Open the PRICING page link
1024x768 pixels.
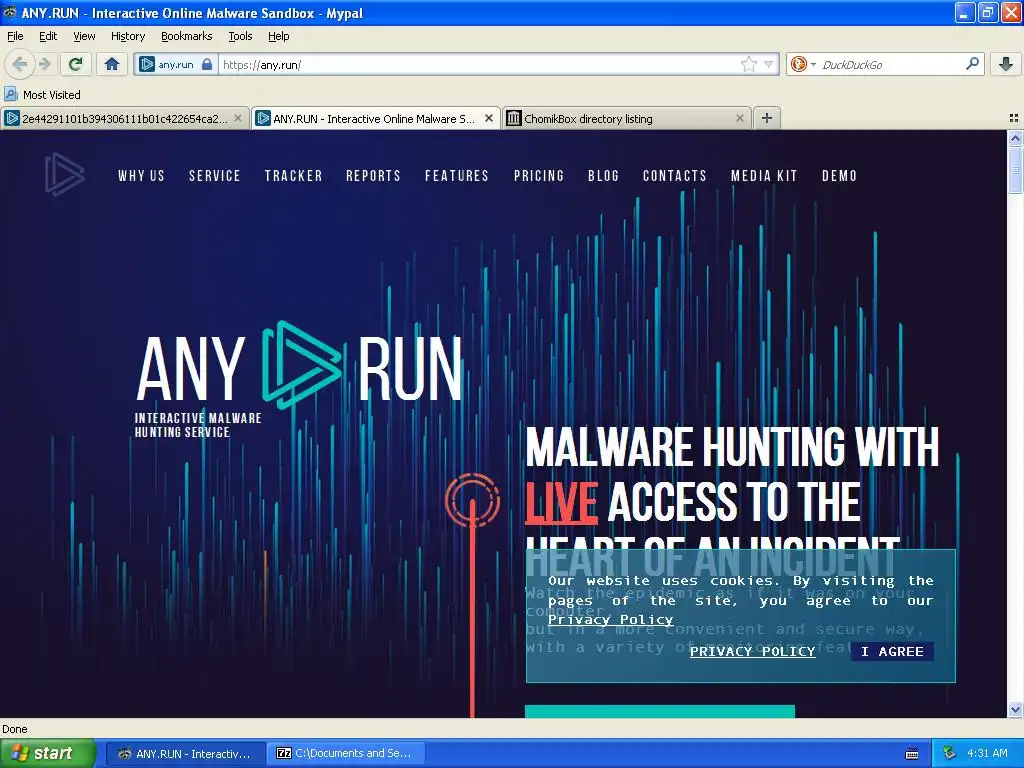pos(539,176)
